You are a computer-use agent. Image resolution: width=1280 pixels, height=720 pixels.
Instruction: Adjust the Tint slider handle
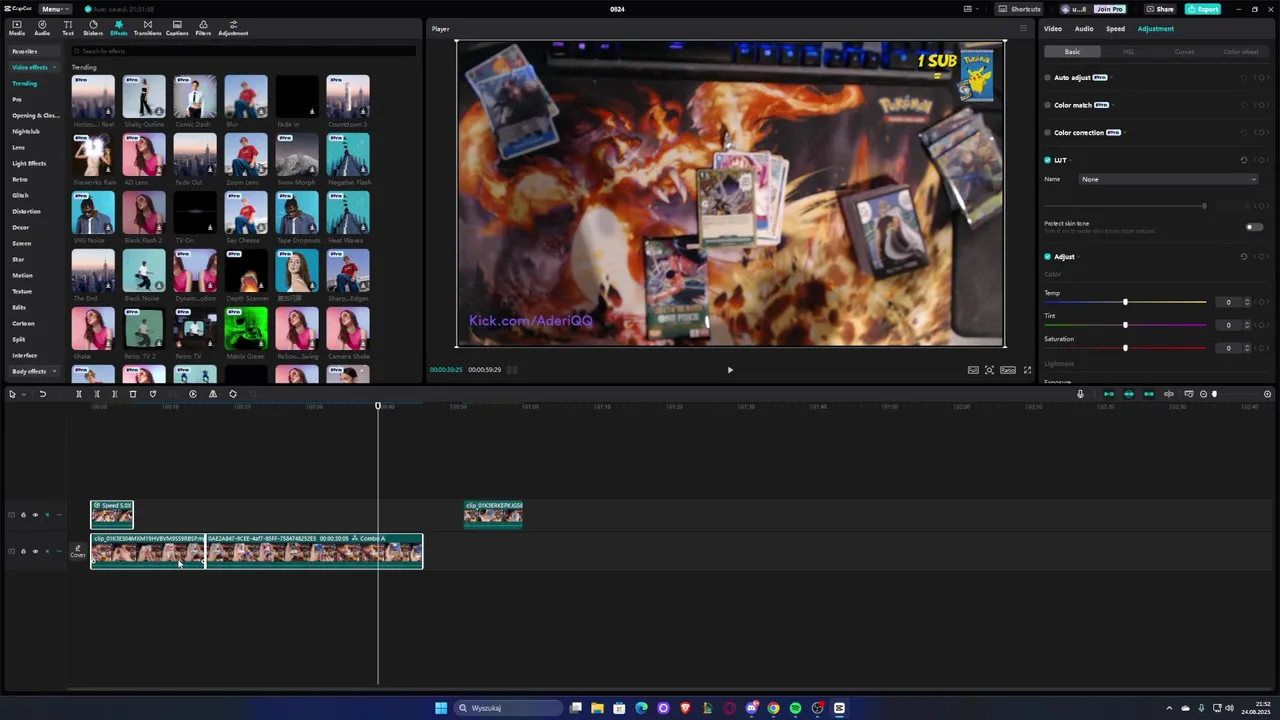tap(1125, 325)
